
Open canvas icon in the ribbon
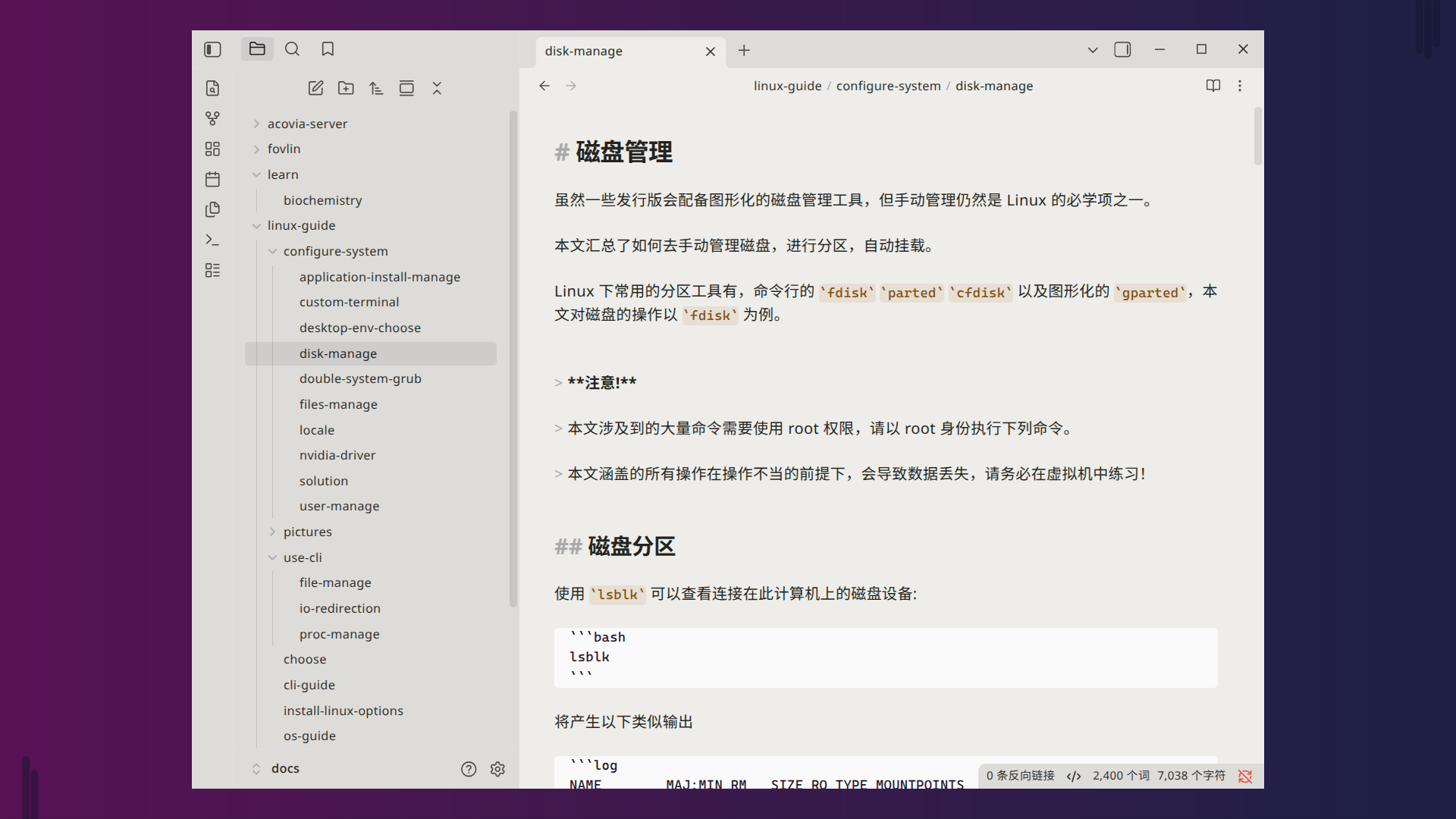[x=212, y=149]
